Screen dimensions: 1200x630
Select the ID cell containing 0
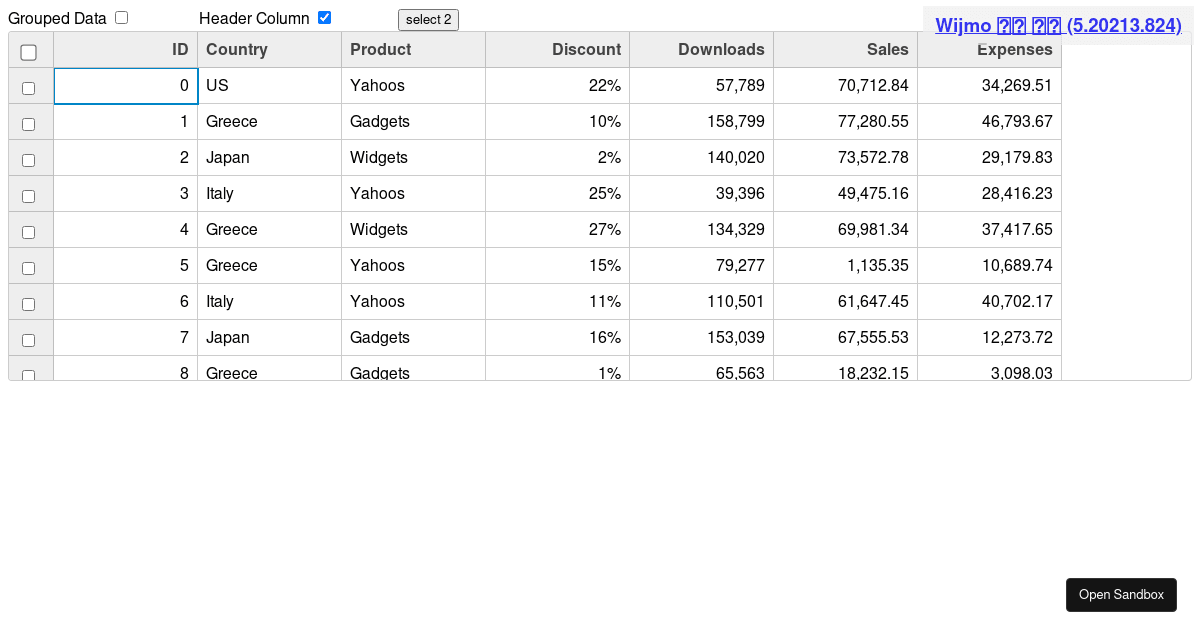click(126, 86)
